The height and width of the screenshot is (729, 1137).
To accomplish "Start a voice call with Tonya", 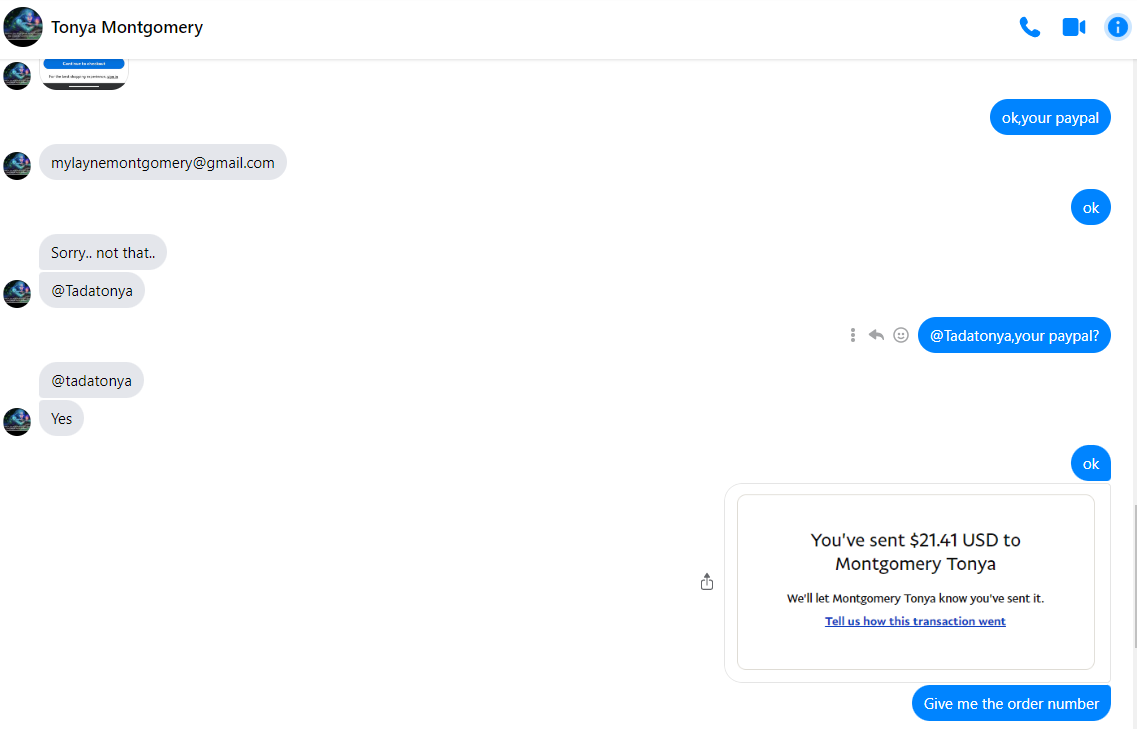I will point(1029,27).
